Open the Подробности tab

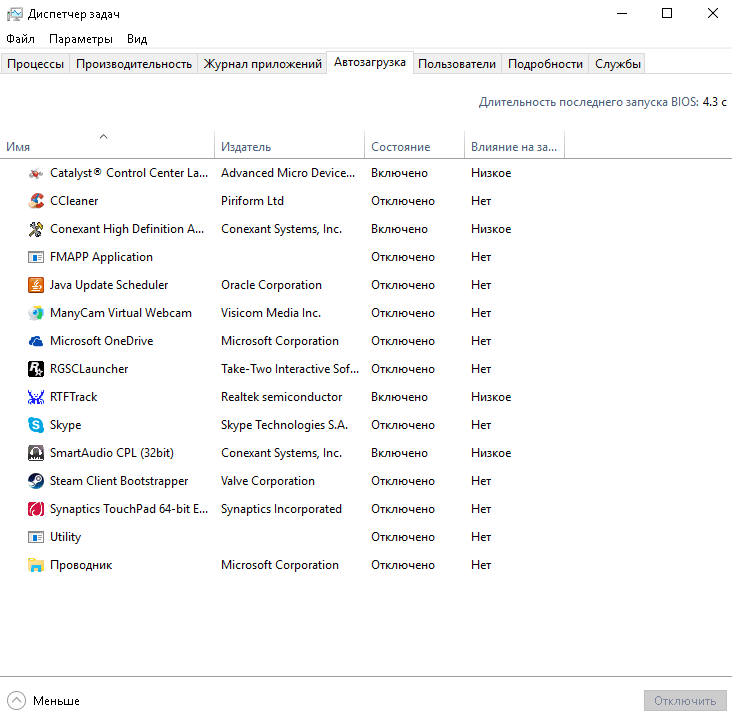(x=545, y=64)
